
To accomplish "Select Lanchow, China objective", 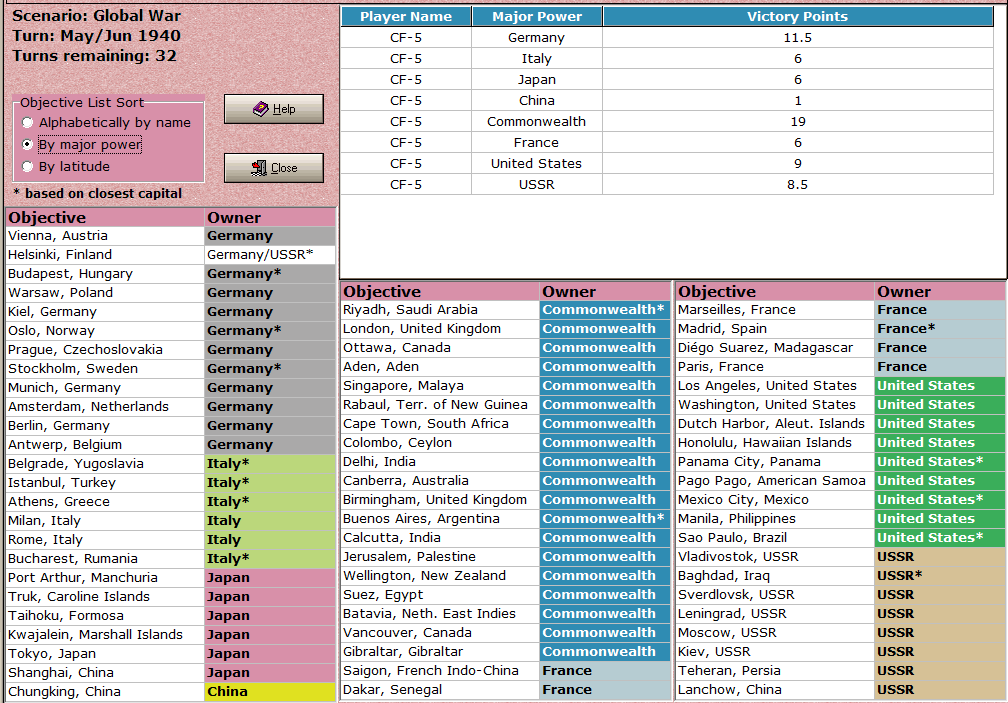I will 775,690.
